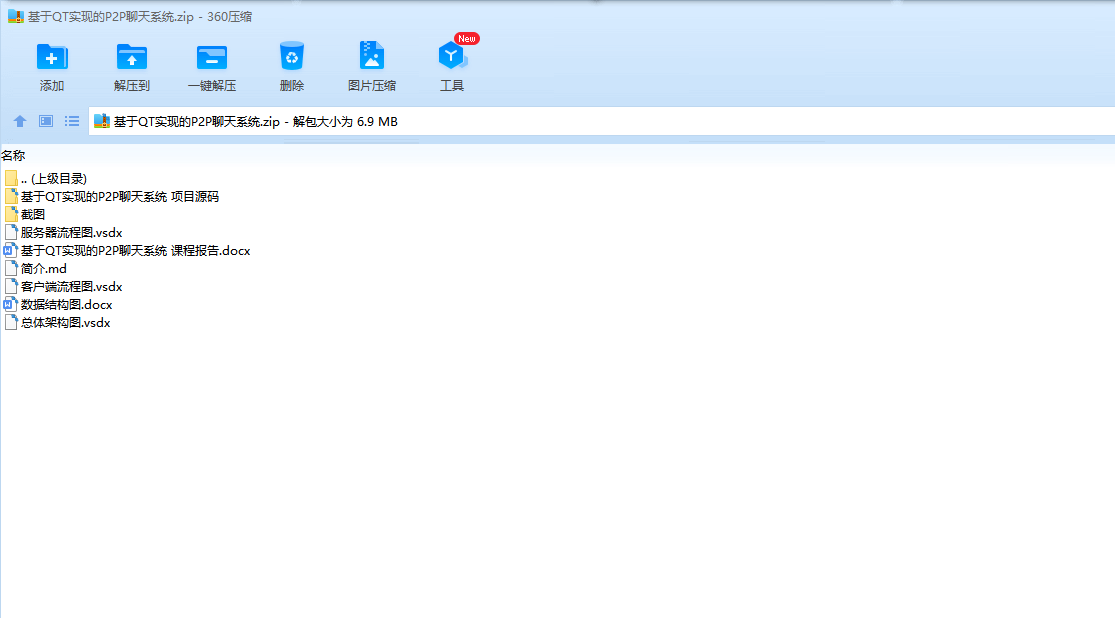Select the 项目源码 folder

[112, 196]
